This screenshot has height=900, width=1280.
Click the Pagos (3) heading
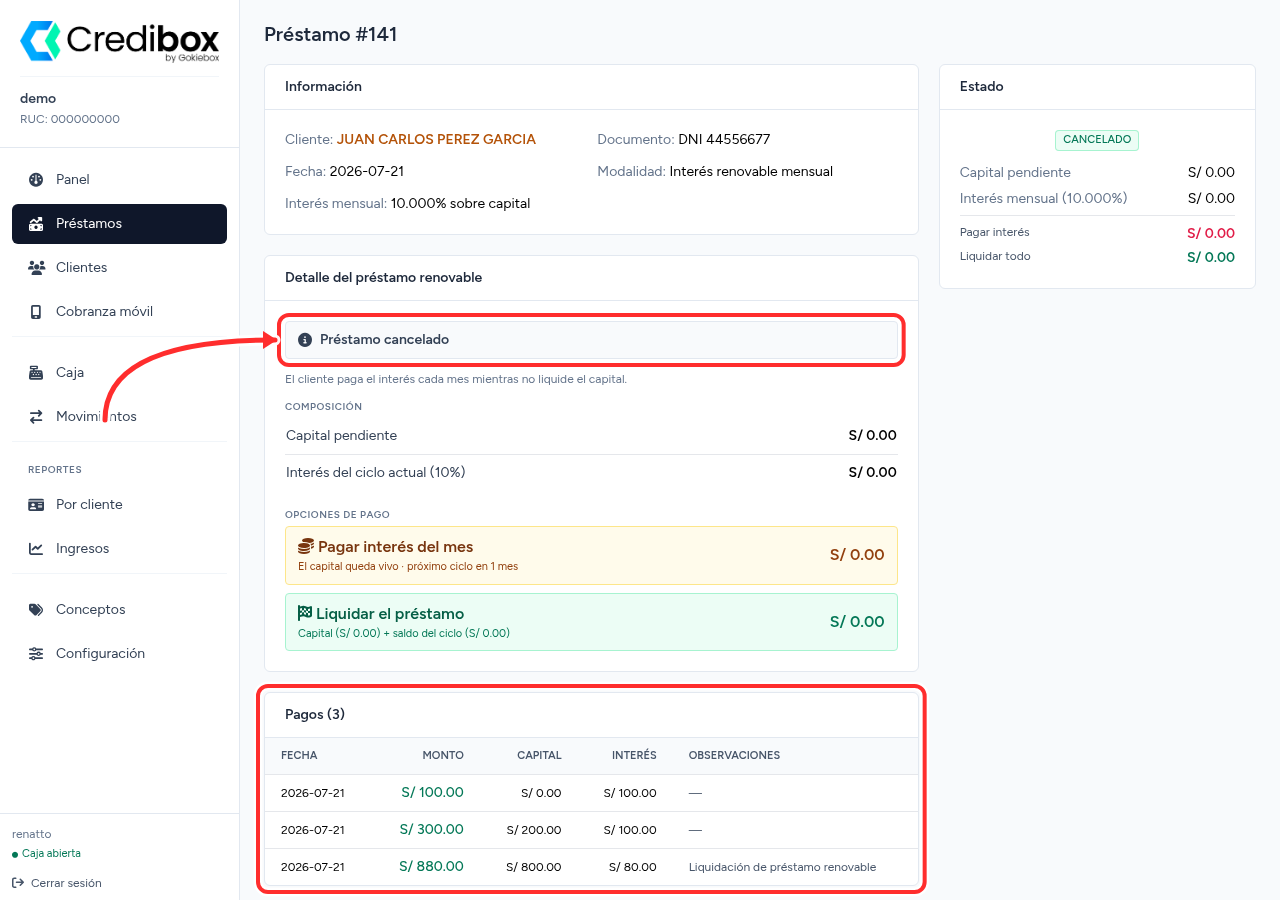click(x=315, y=715)
